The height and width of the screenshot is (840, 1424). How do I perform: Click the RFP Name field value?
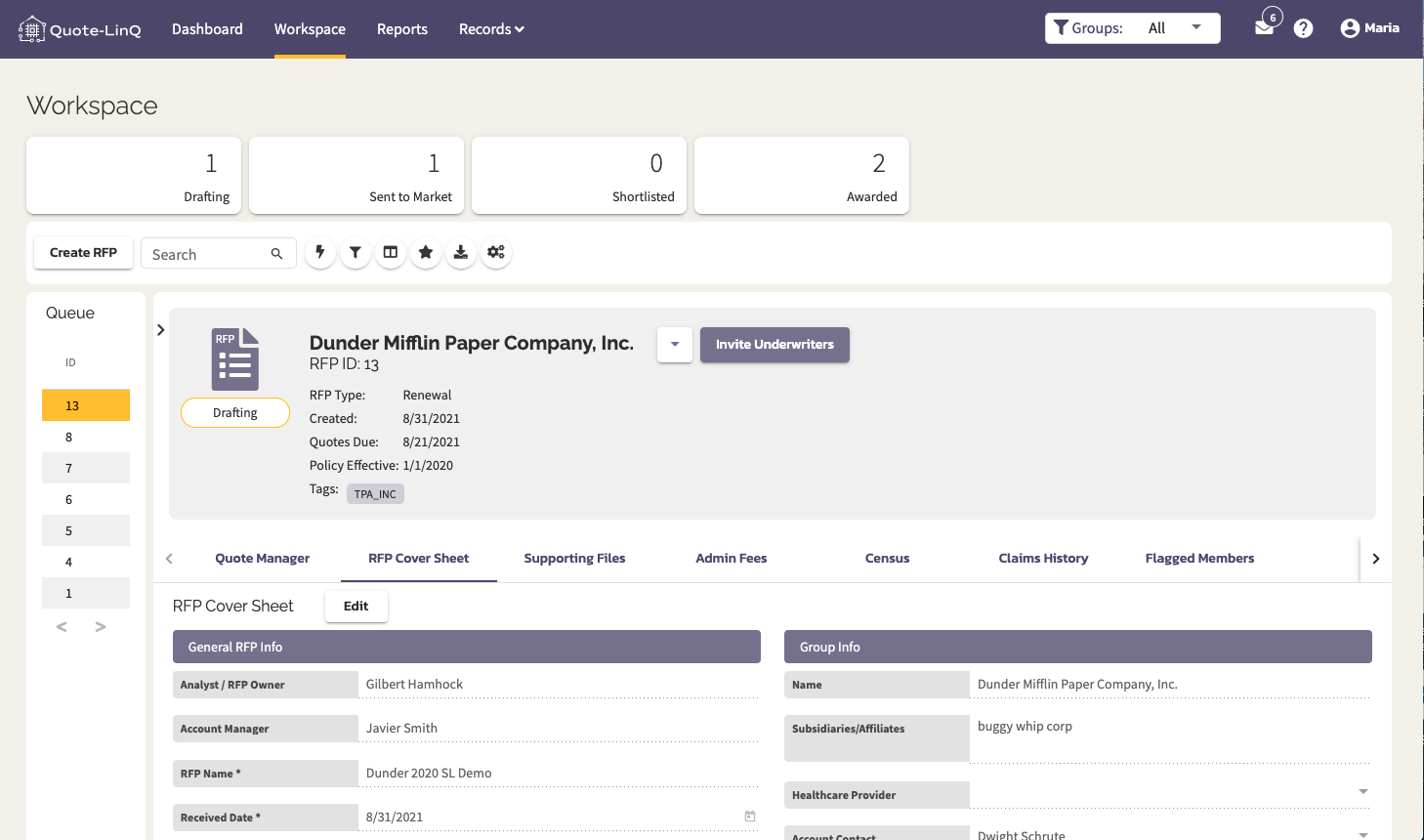558,773
